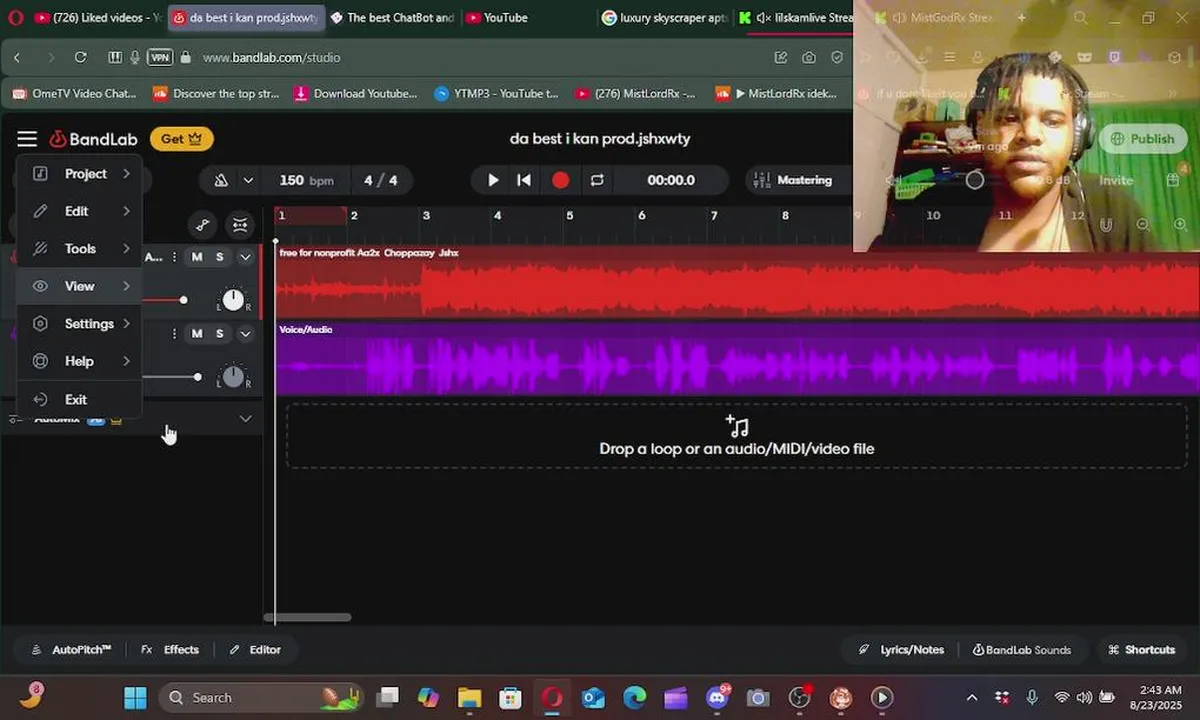Expand the Voice/Audio track's chevron dropdown
The image size is (1200, 720).
(x=245, y=334)
